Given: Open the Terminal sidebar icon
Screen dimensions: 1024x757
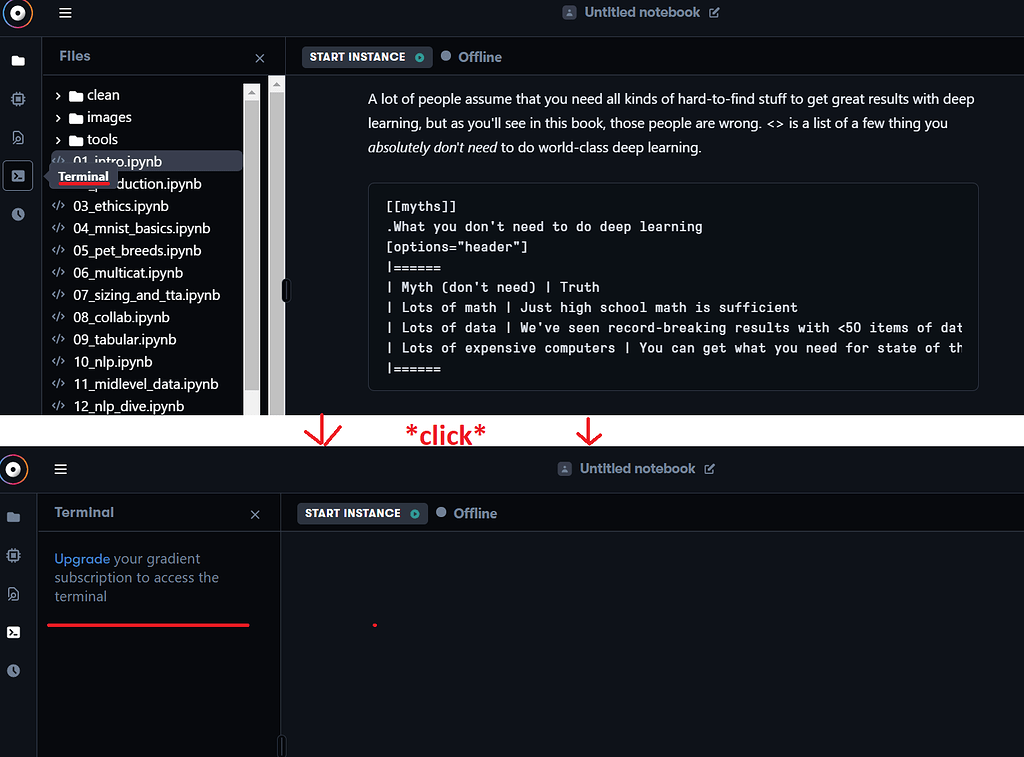Looking at the screenshot, I should [x=18, y=175].
